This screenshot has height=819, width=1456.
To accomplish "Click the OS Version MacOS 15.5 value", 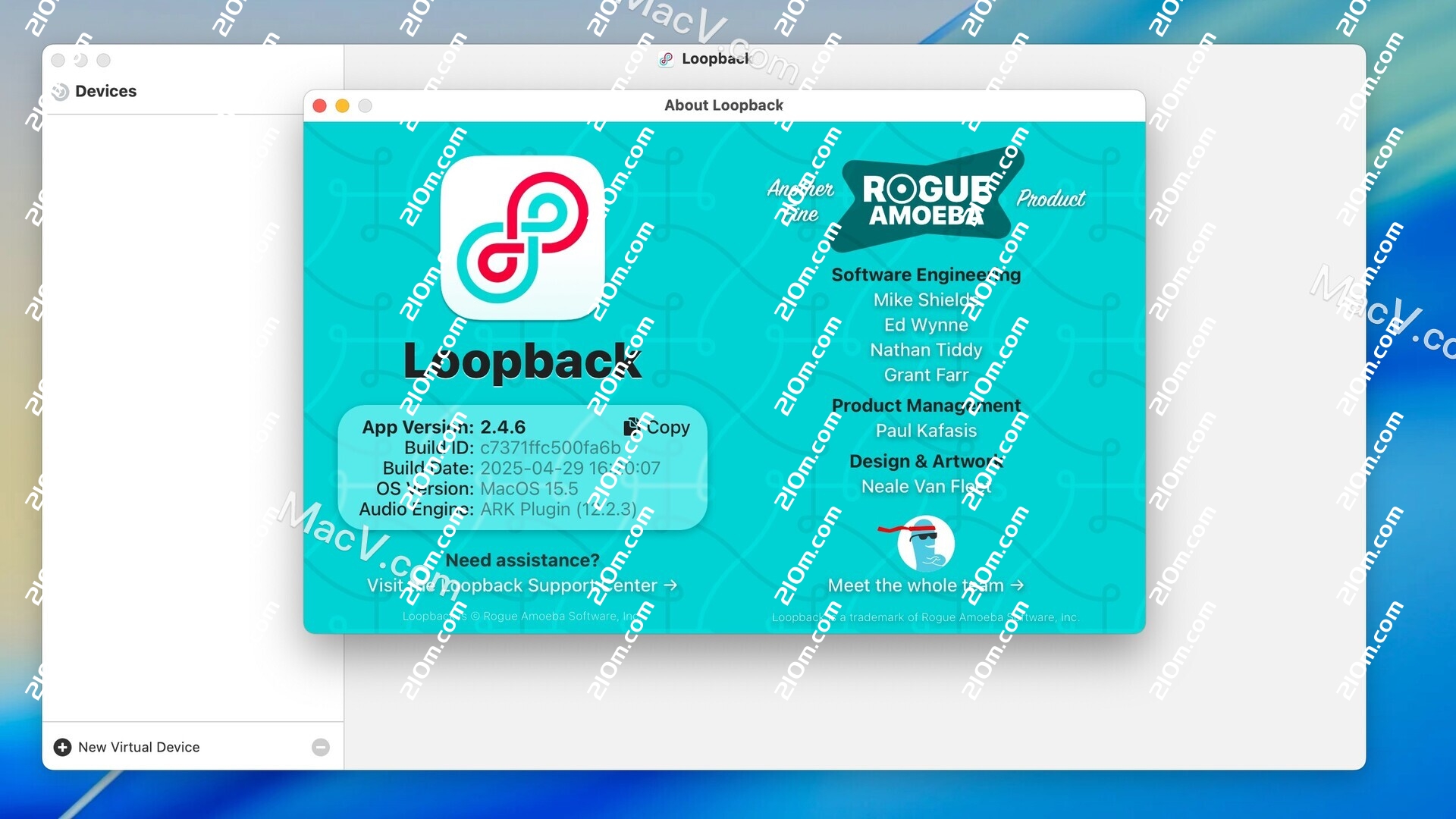I will point(529,488).
